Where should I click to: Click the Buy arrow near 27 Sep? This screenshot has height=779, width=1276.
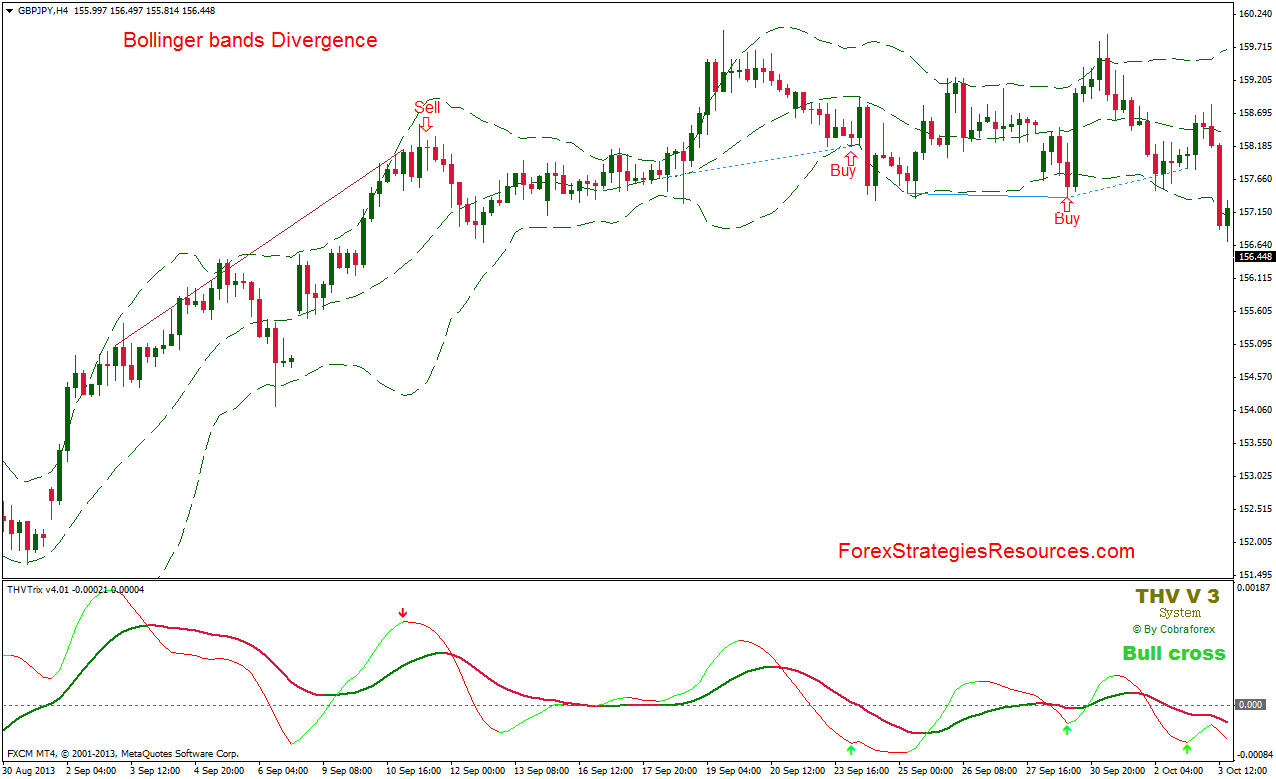[x=1066, y=203]
